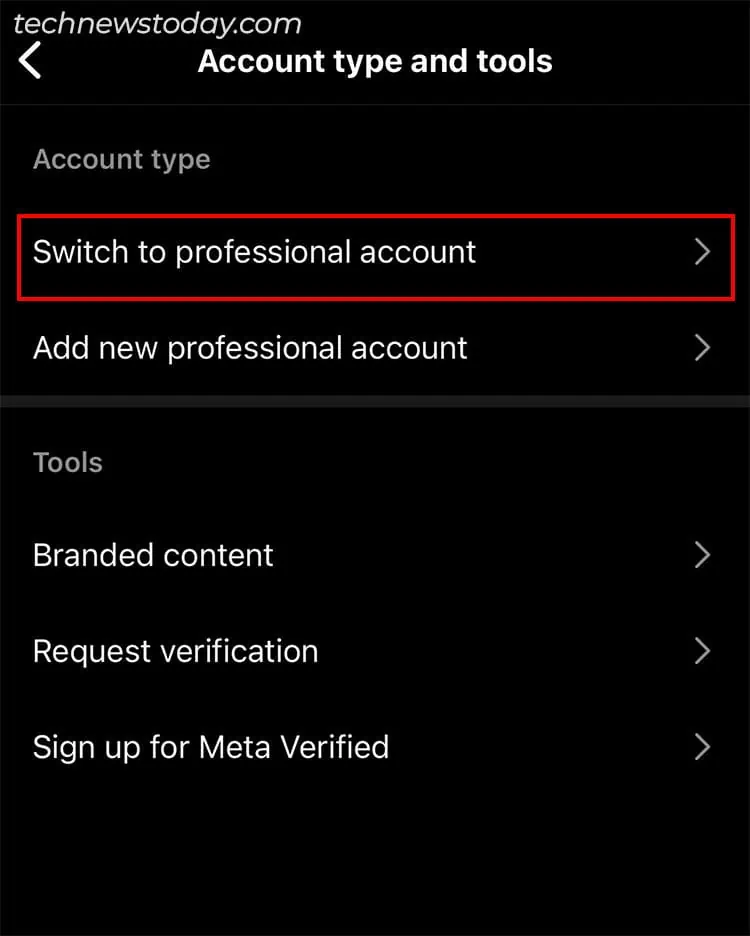
Task: Open Add new professional account
Action: coord(250,348)
